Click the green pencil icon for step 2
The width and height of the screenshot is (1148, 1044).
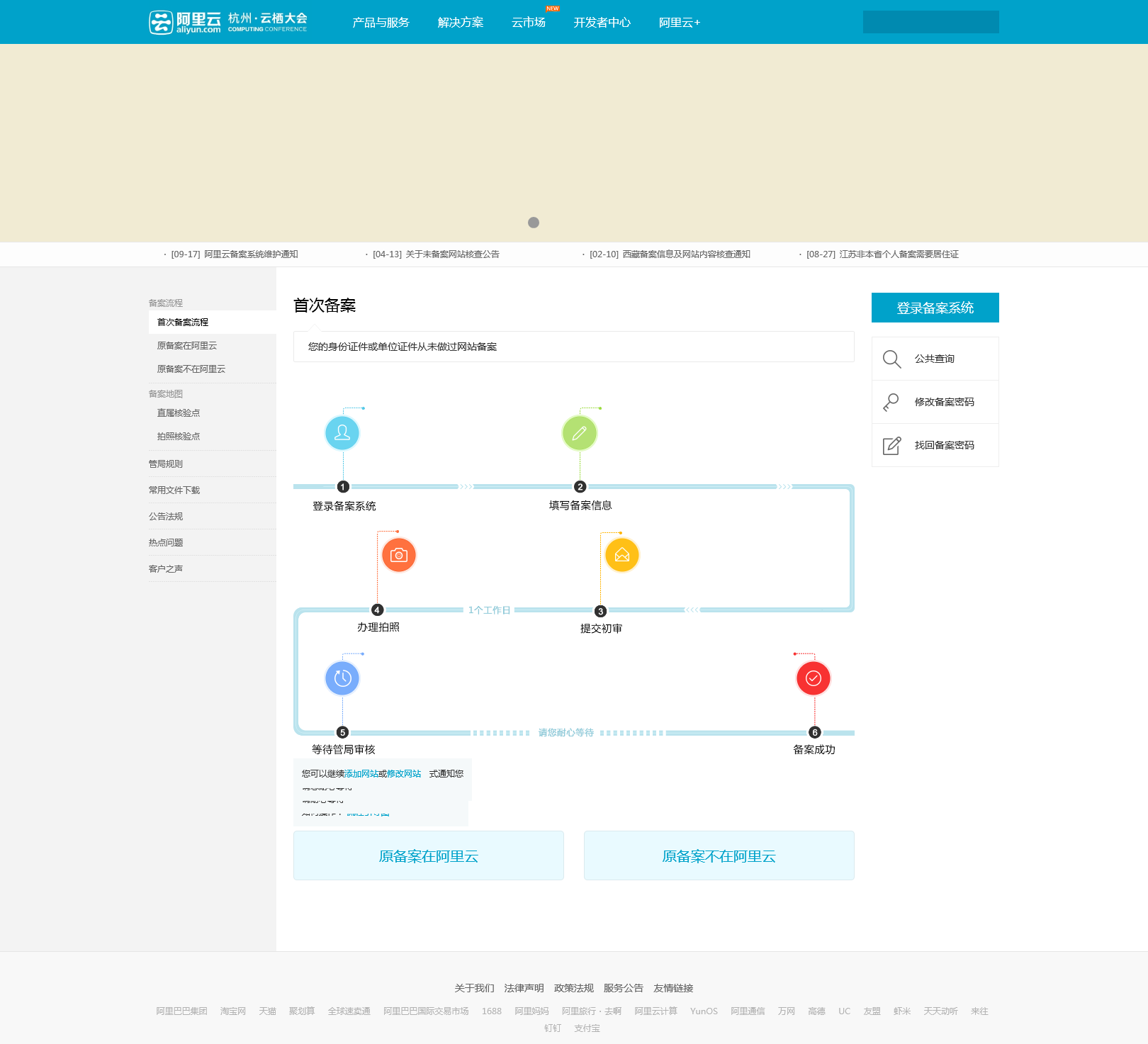pyautogui.click(x=580, y=433)
